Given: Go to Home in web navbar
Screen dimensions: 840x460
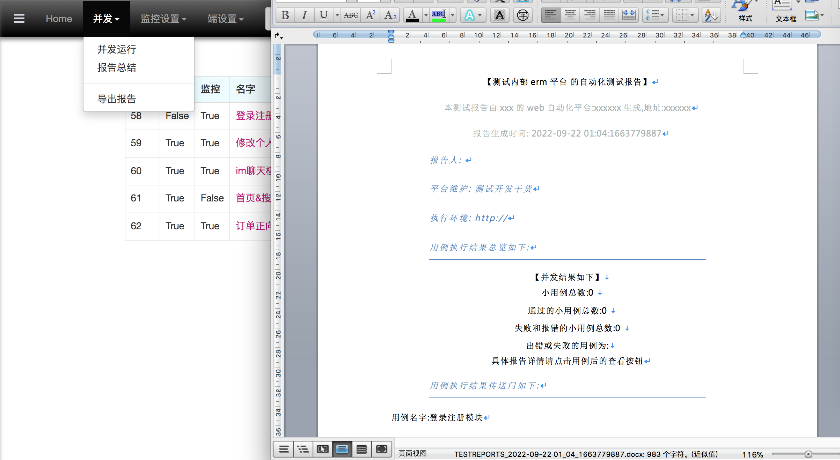Looking at the screenshot, I should point(59,19).
